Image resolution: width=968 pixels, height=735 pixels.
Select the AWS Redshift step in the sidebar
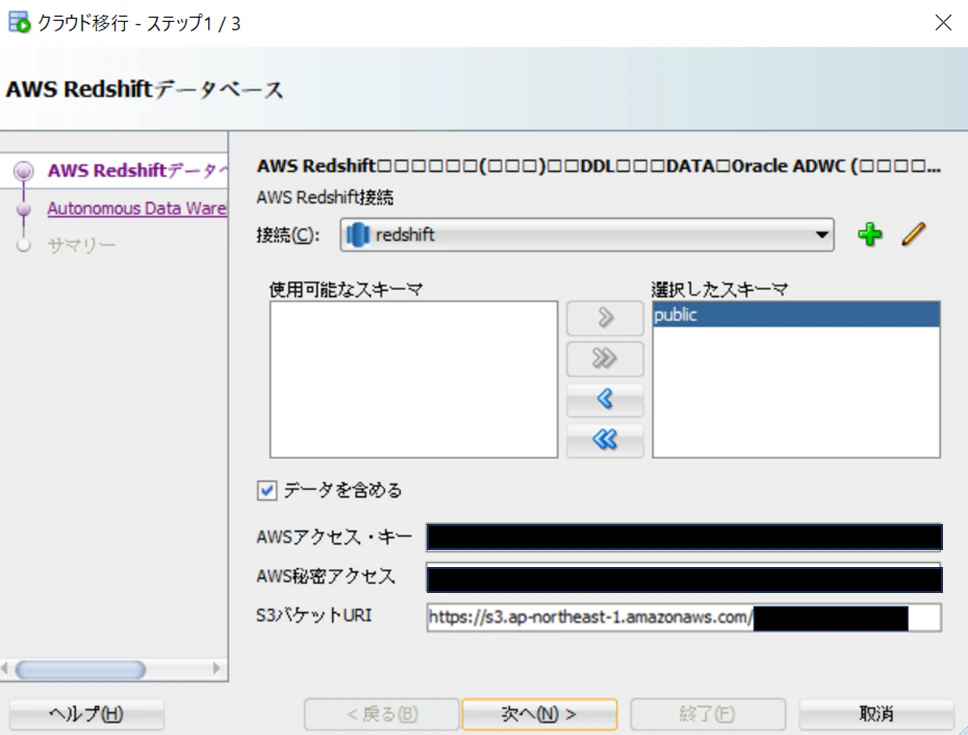[137, 170]
